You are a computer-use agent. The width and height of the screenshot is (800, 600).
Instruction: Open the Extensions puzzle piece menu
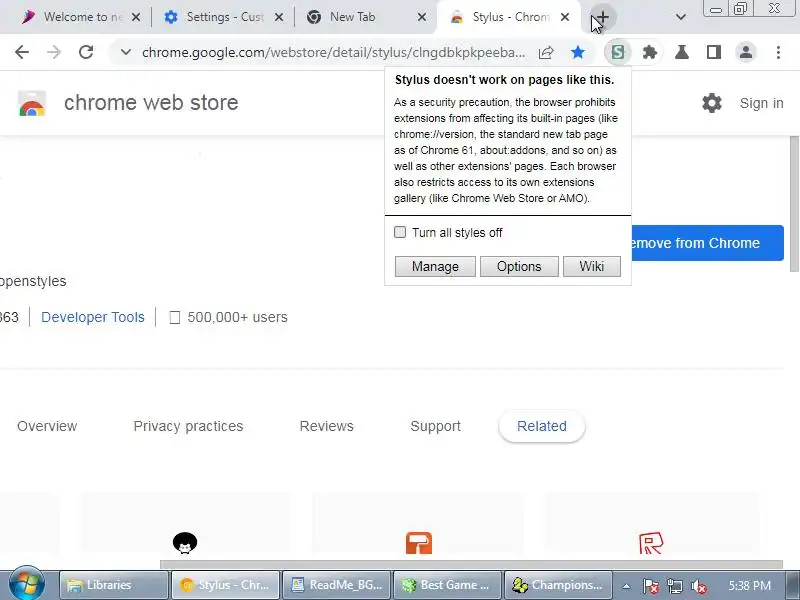(649, 52)
